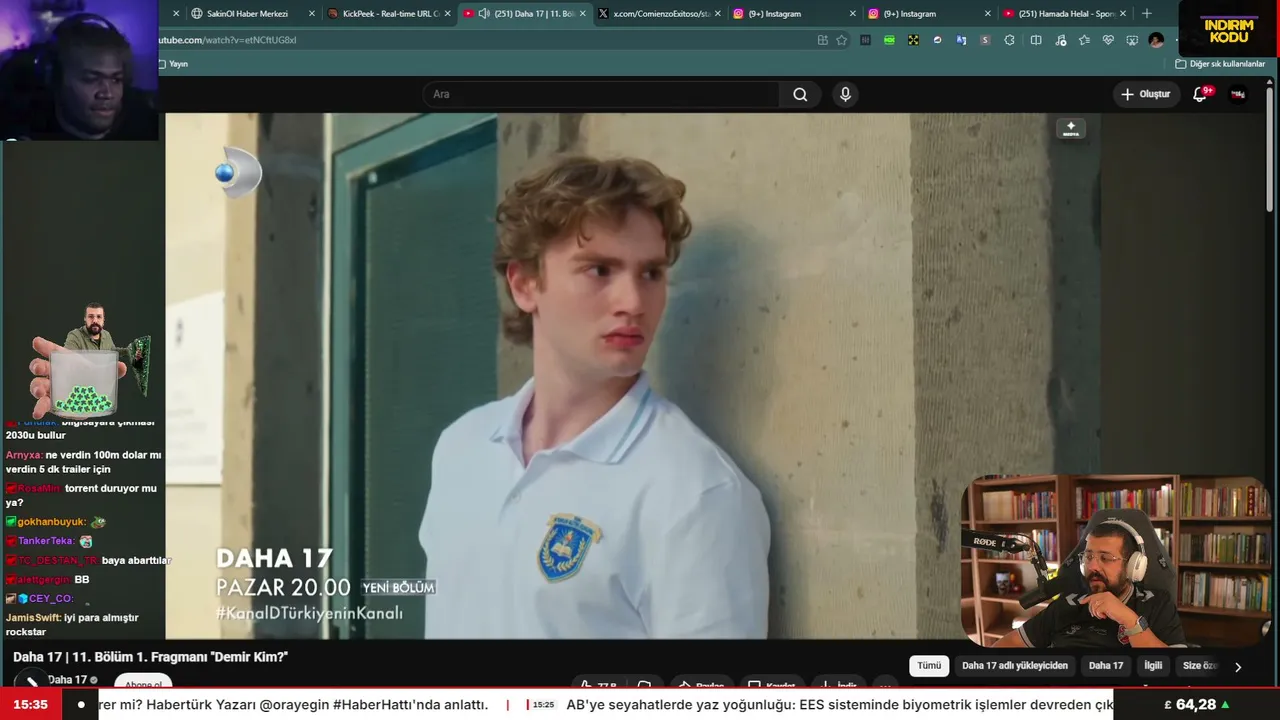Toggle the browser side panel icon
Viewport: 1280px width, 720px height.
(1036, 40)
